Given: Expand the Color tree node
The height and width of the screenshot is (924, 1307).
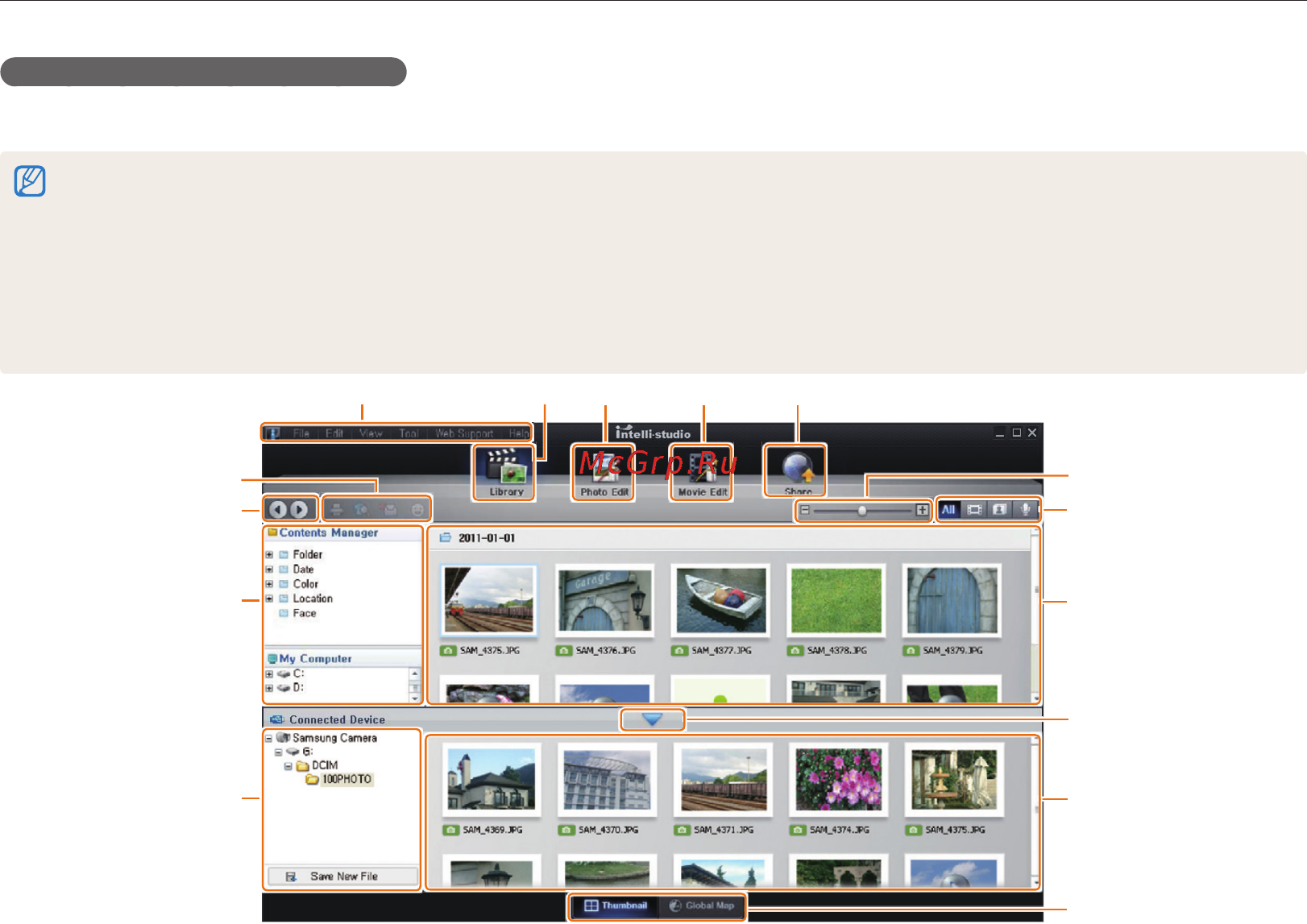Looking at the screenshot, I should coord(269,584).
